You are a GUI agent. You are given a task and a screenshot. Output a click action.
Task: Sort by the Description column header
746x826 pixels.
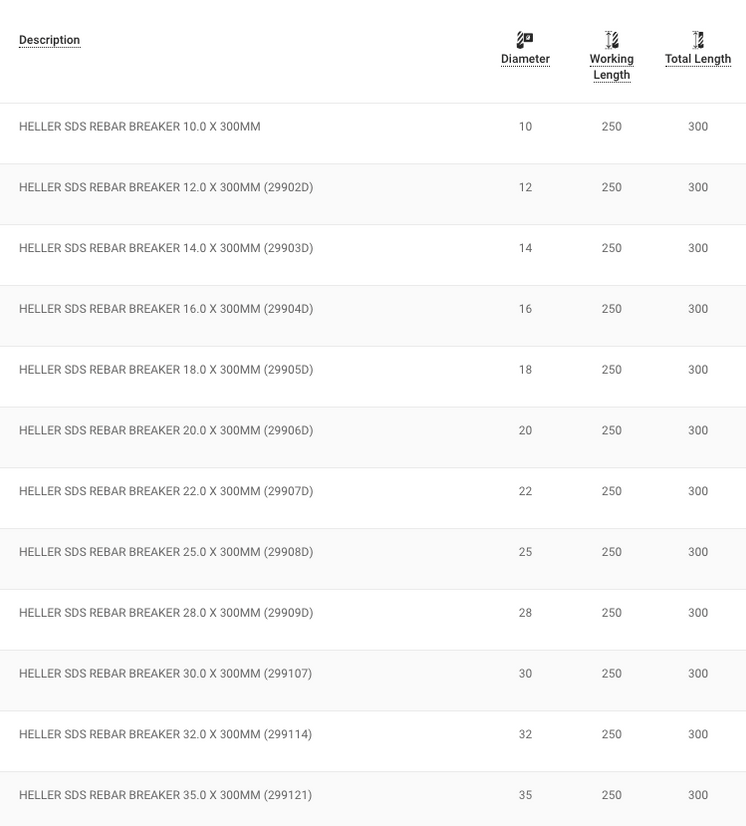click(49, 40)
